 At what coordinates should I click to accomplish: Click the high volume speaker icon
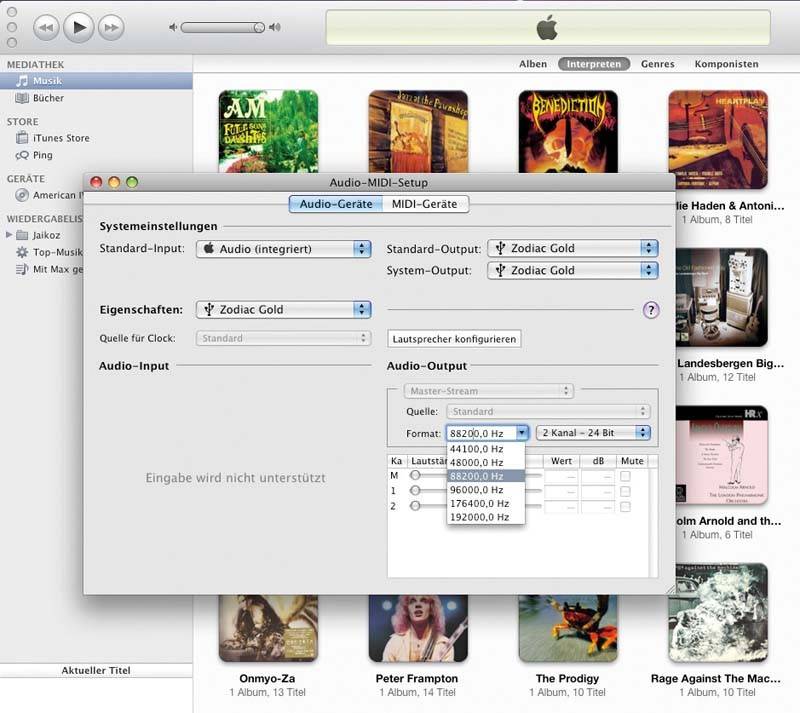[x=274, y=27]
